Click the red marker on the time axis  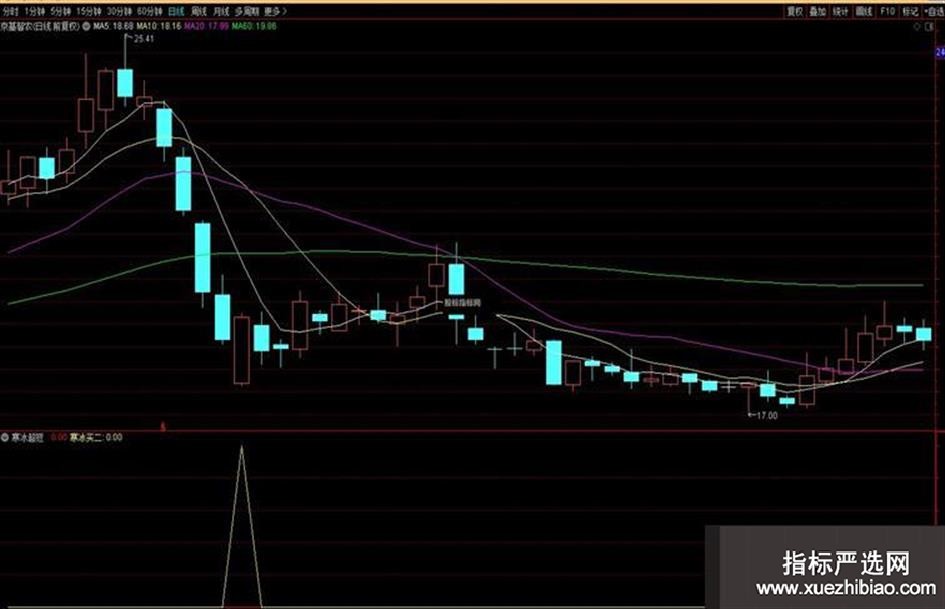(162, 426)
